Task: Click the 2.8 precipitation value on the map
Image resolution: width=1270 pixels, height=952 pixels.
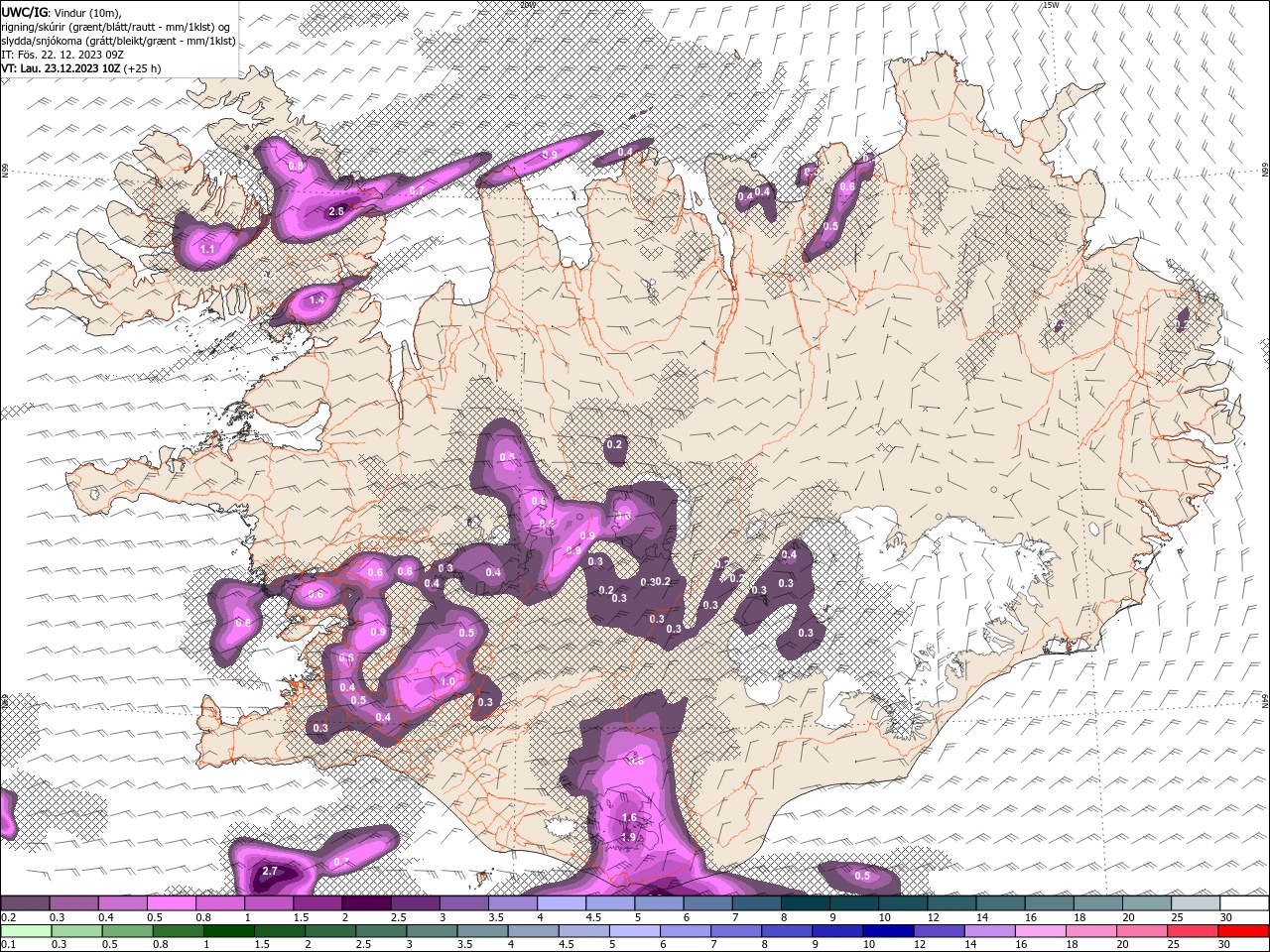Action: coord(336,211)
